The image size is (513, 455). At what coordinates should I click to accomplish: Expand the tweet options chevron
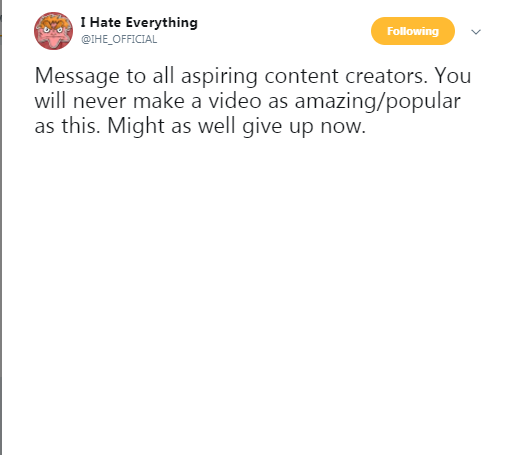(x=476, y=32)
